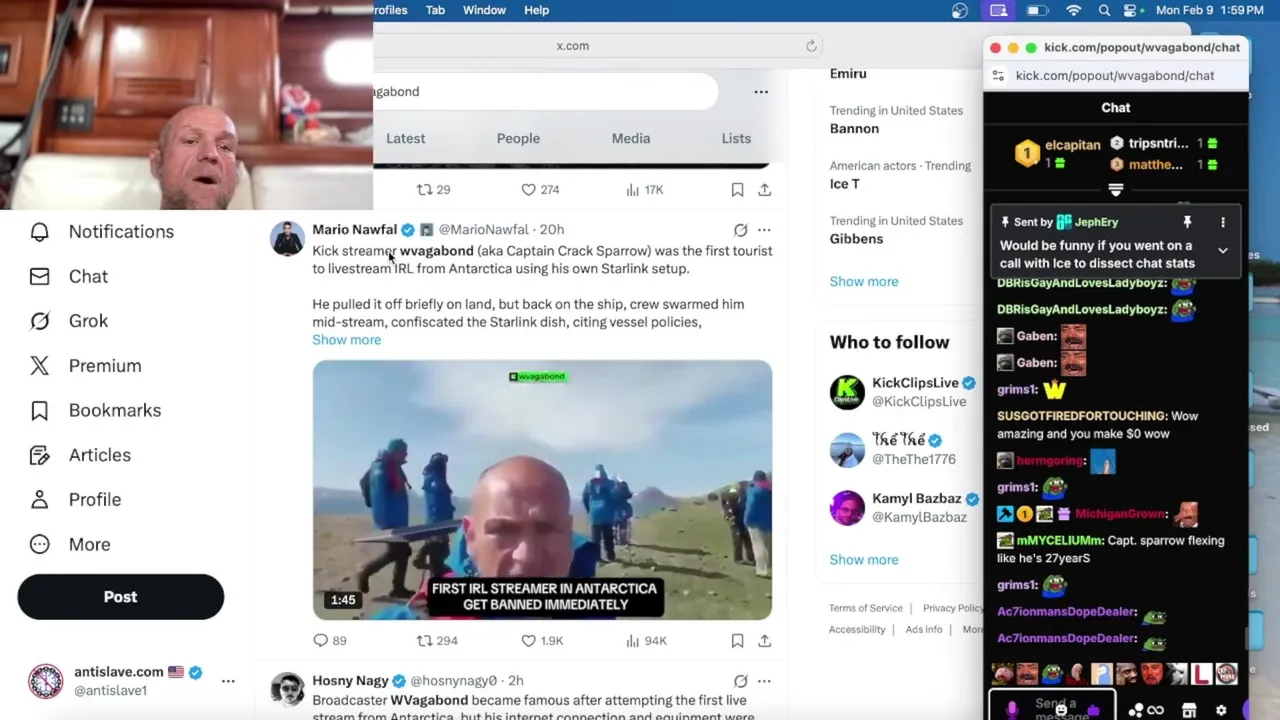Screen dimensions: 1280x720
Task: Open search options three-dot menu
Action: tap(761, 92)
